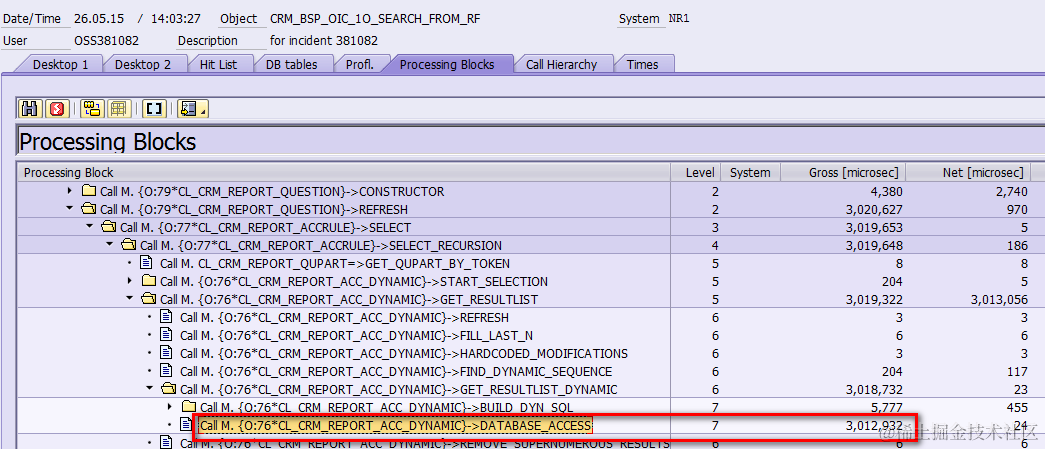The width and height of the screenshot is (1045, 449).
Task: Click document icon of FILL_LAST_N row
Action: 168,336
